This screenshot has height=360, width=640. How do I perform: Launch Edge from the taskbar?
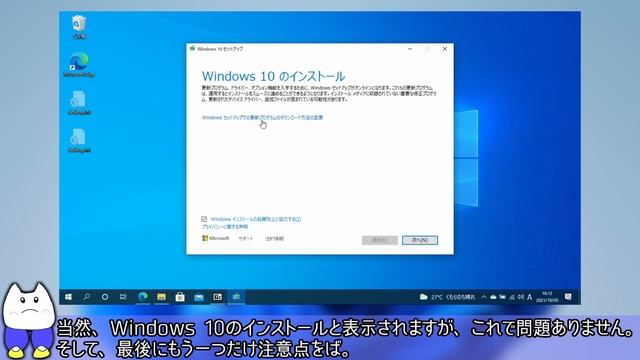point(142,297)
